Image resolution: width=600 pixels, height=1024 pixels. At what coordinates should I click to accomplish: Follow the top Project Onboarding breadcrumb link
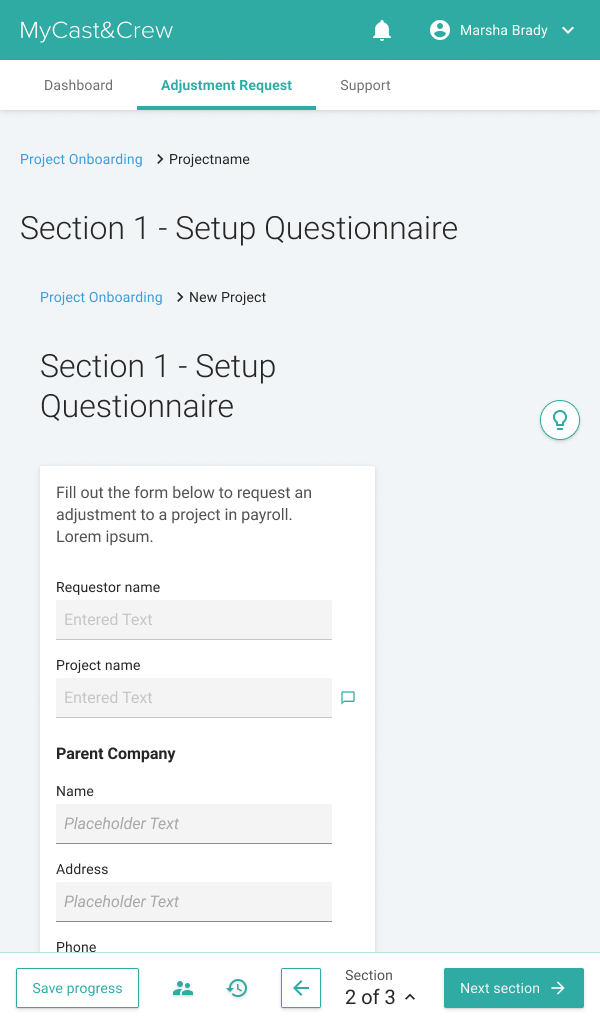point(81,159)
